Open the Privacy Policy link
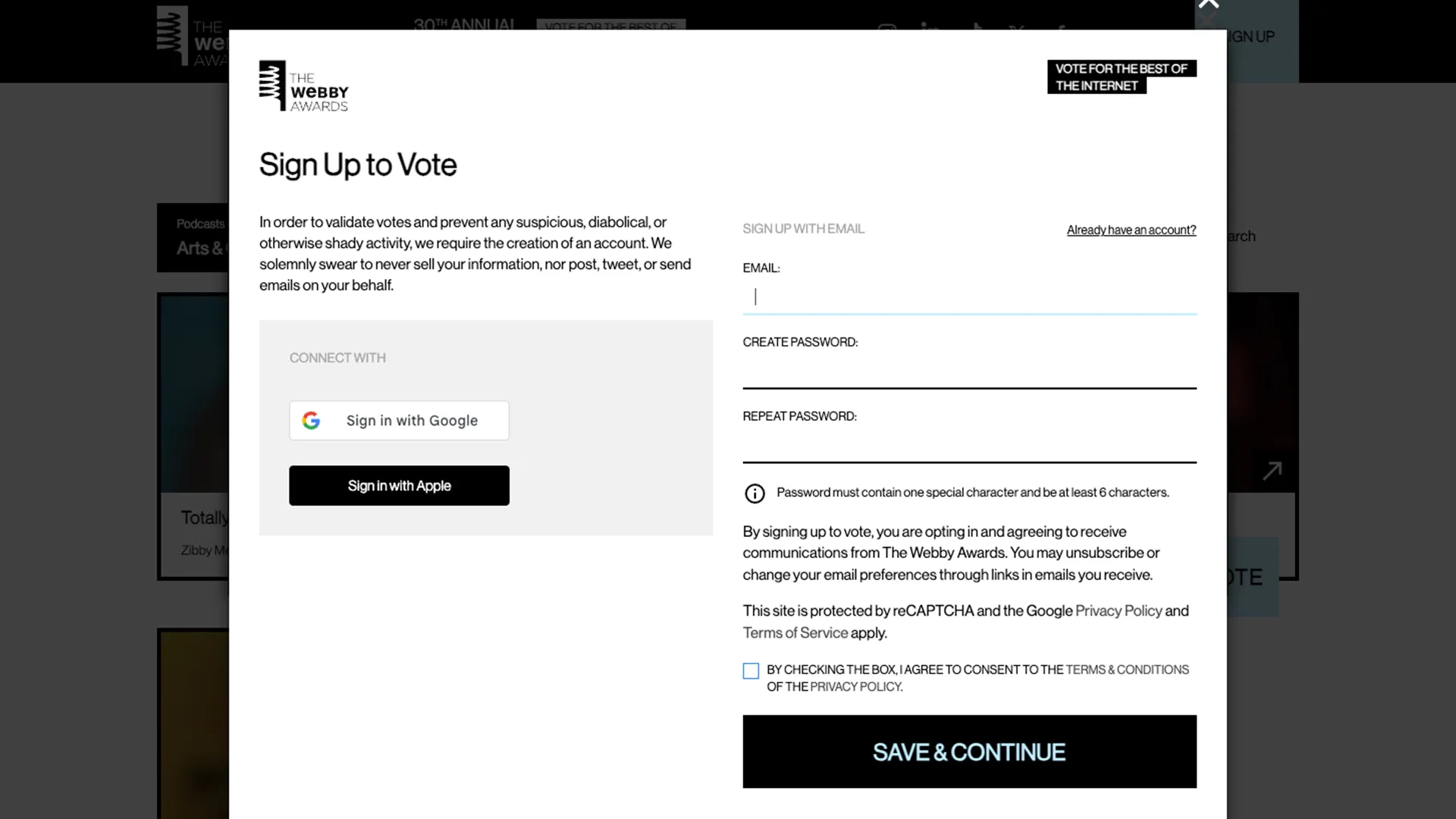 (1119, 610)
